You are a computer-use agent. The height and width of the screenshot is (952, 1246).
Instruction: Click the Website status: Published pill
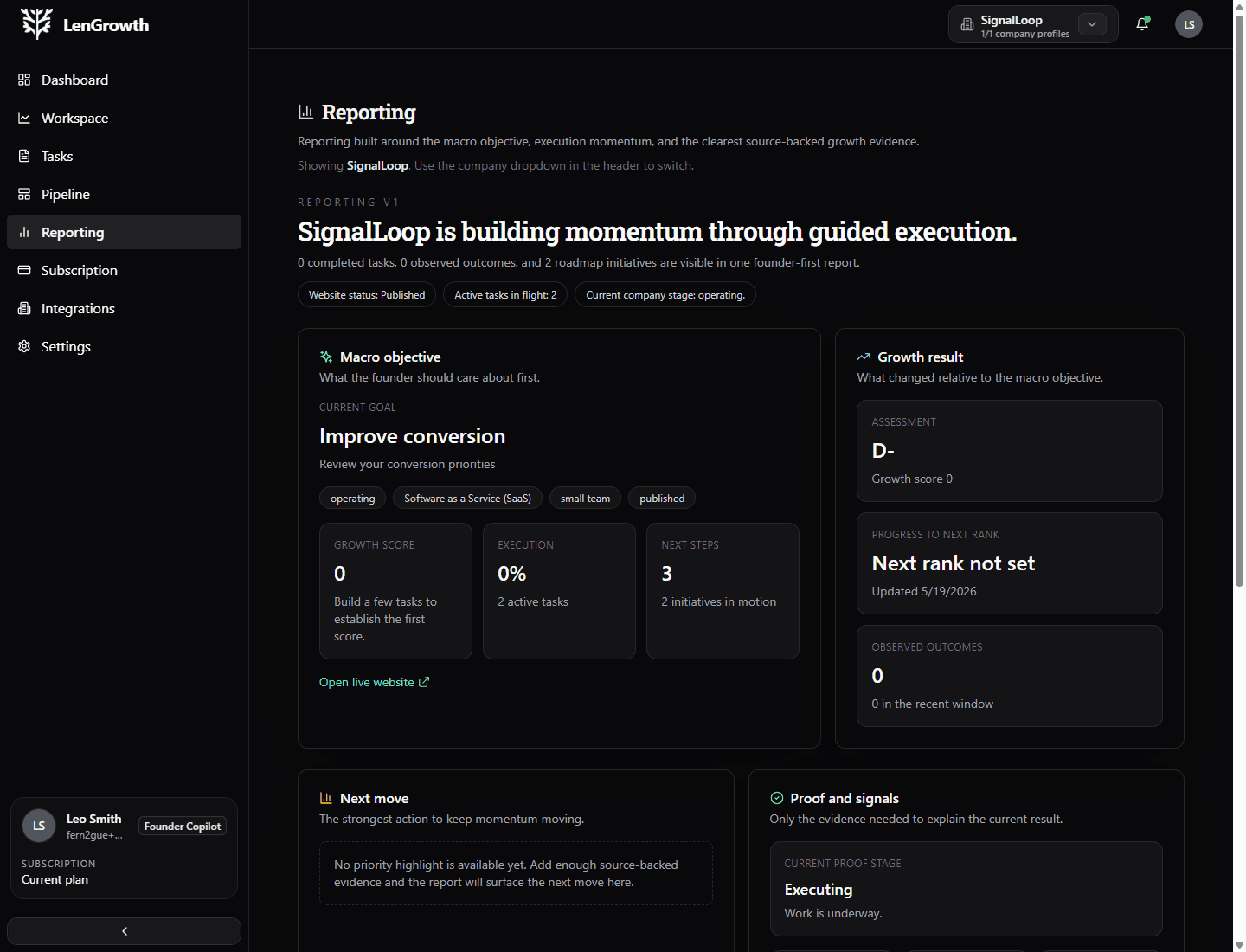(x=367, y=294)
